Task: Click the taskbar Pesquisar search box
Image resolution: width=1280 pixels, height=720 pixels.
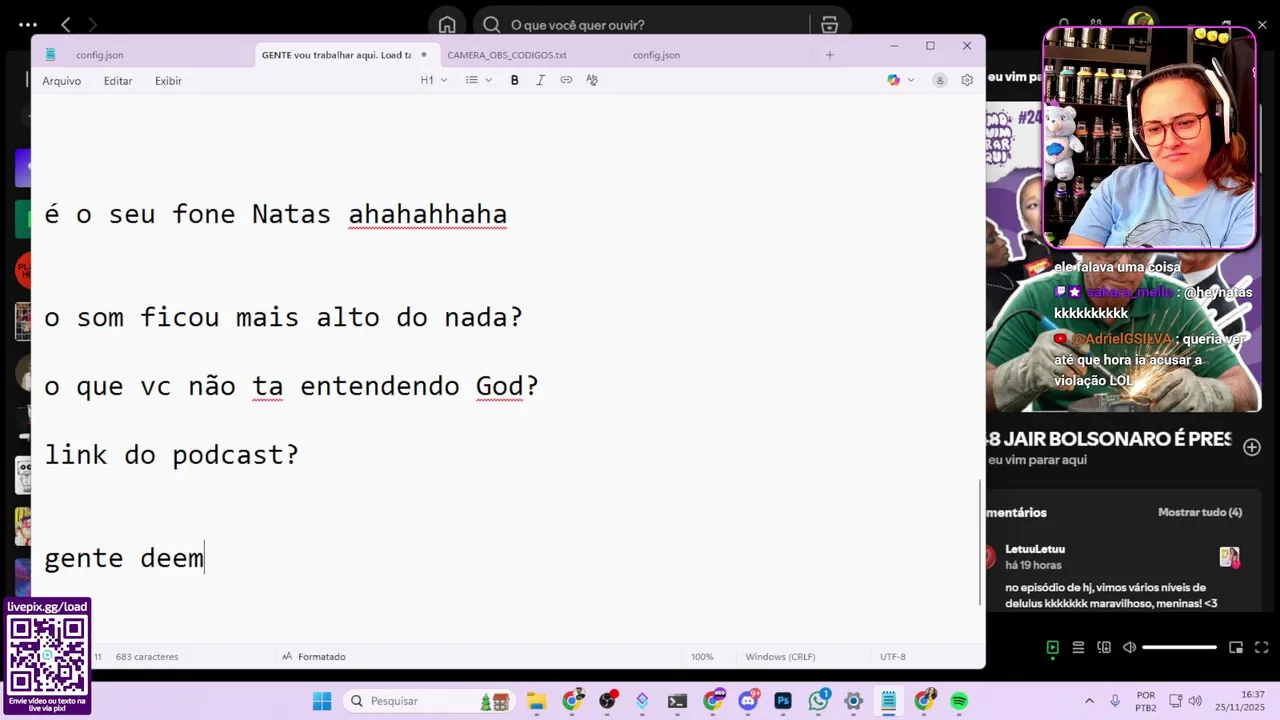Action: (x=430, y=701)
